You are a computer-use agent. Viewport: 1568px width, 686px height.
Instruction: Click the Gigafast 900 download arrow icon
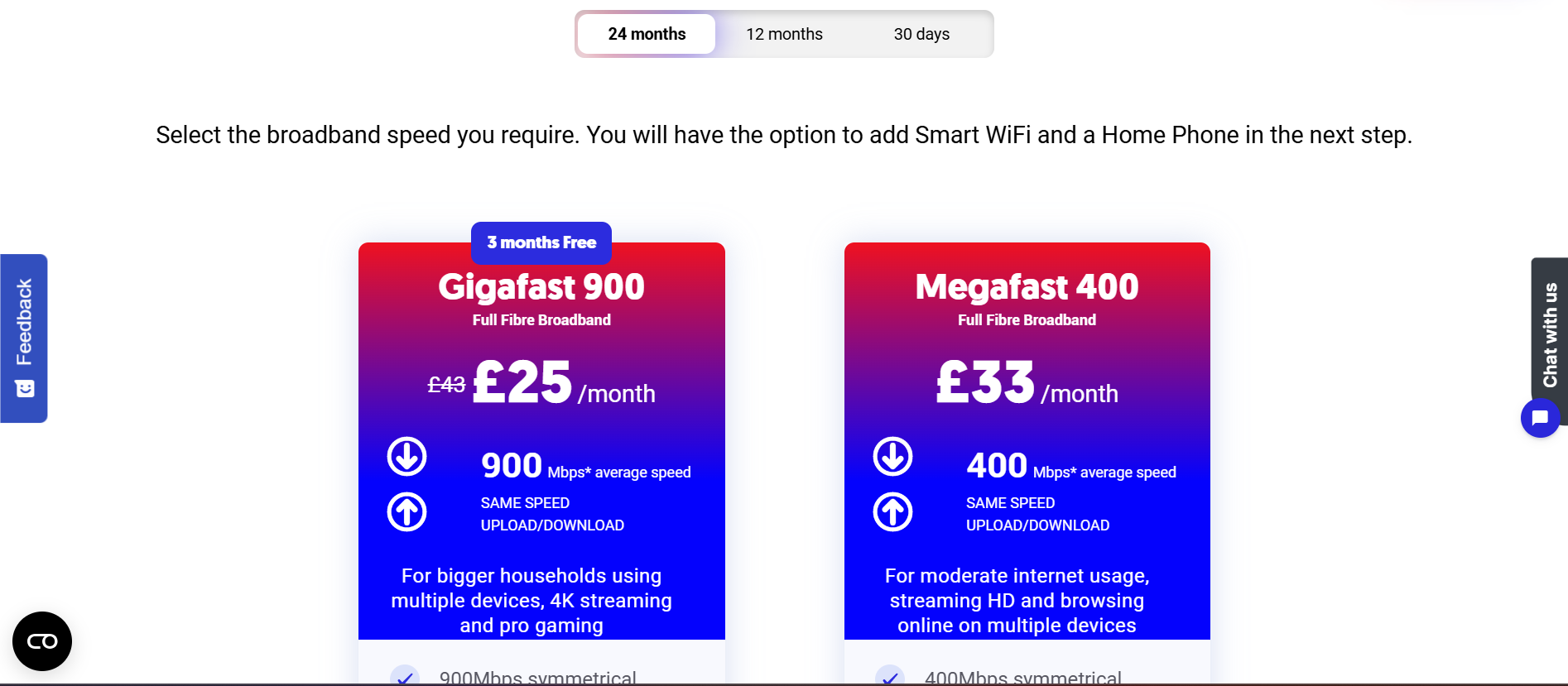click(406, 457)
